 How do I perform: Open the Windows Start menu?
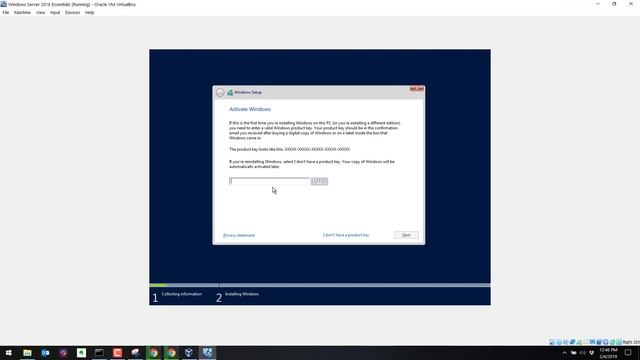point(9,353)
